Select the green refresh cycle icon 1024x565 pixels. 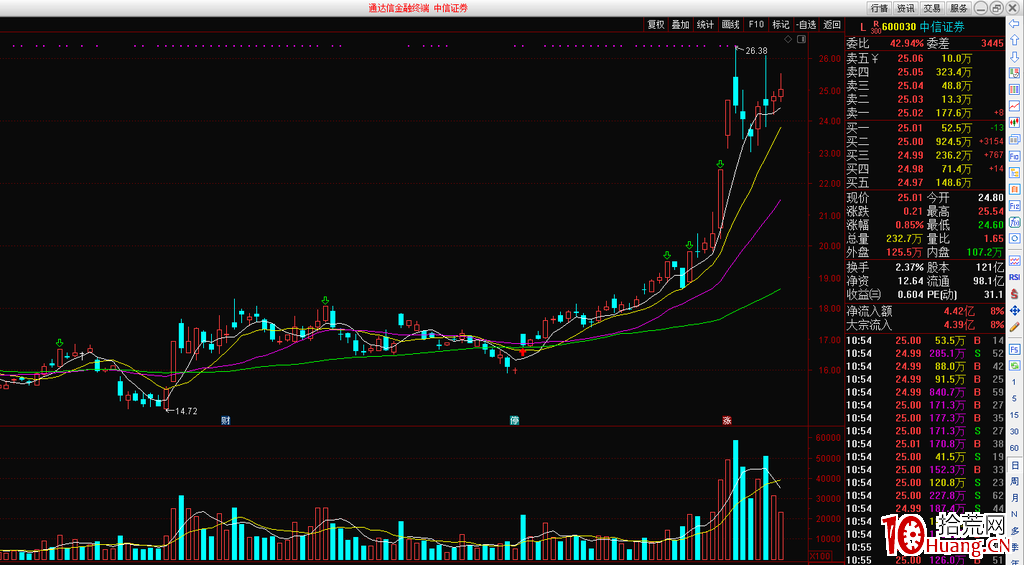tap(1014, 366)
